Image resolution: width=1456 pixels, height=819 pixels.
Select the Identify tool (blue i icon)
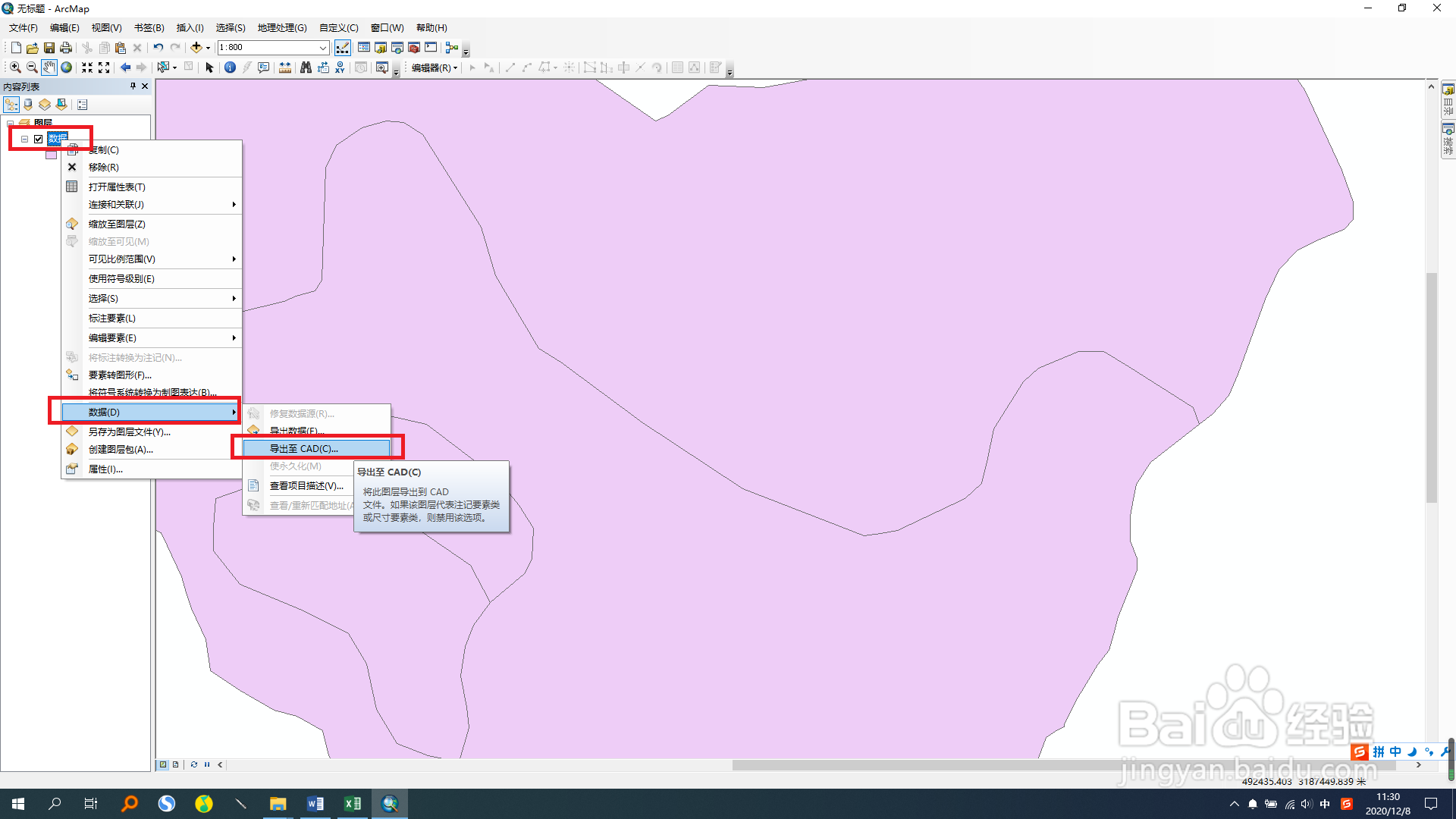tap(230, 67)
